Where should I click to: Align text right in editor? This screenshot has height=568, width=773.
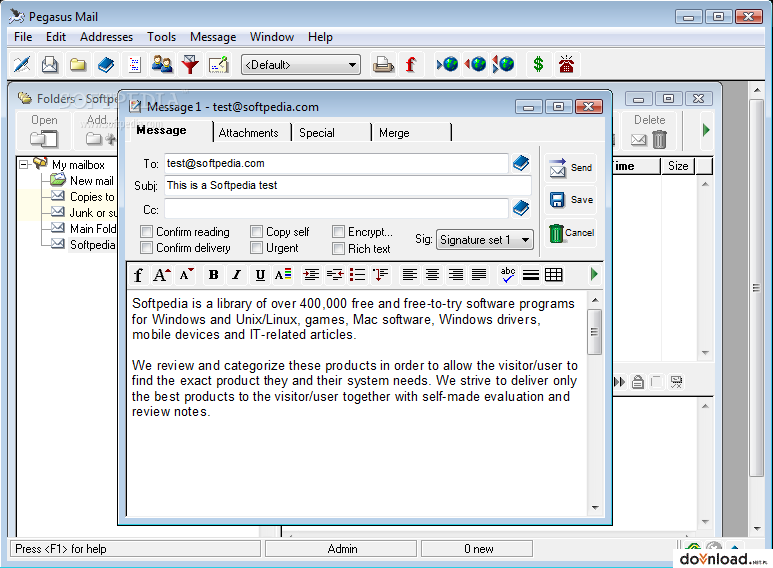tap(456, 275)
